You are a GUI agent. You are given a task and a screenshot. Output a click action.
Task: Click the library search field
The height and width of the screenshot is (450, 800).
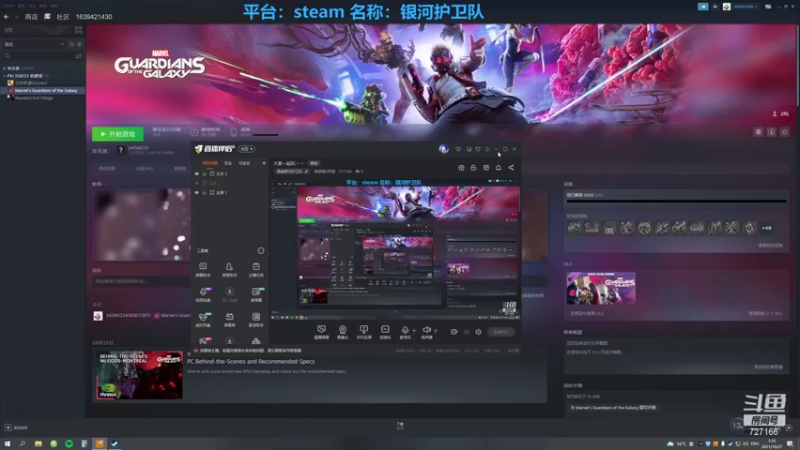coord(38,56)
